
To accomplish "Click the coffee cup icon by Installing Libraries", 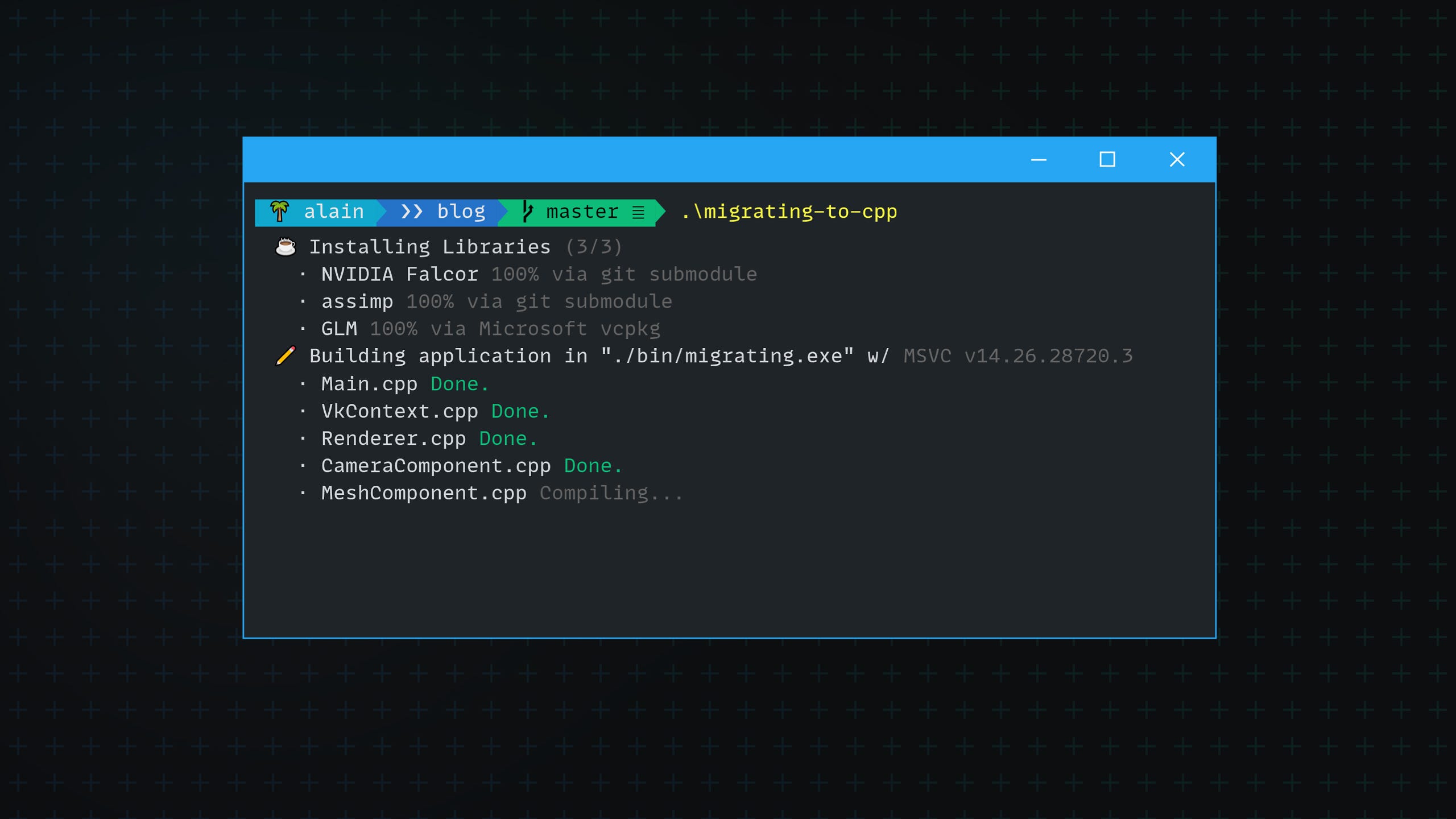I will click(x=286, y=246).
